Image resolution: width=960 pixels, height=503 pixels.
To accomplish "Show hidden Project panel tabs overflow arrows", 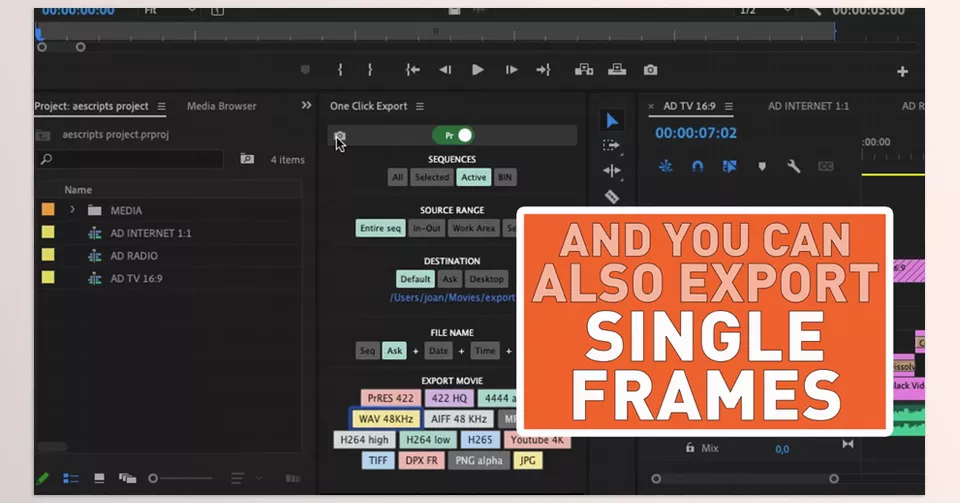I will click(306, 105).
